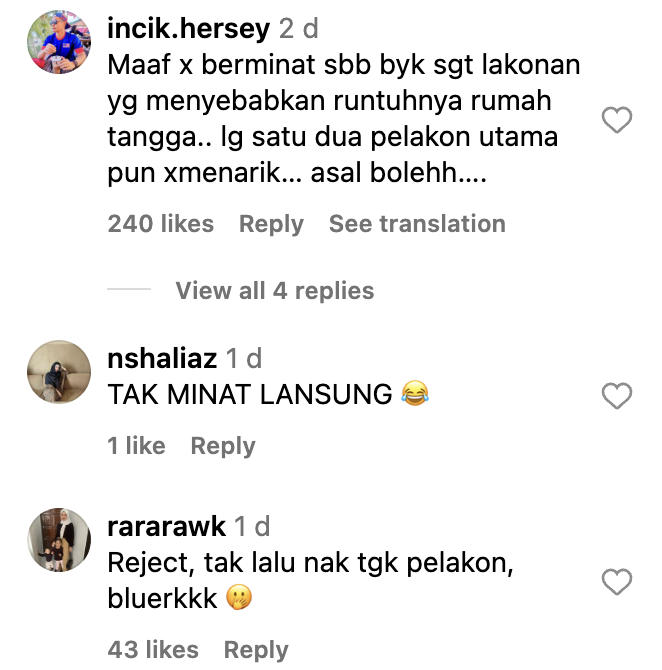Open nshaliaz's profile picture
Viewport: 662px width, 670px height.
[x=59, y=372]
